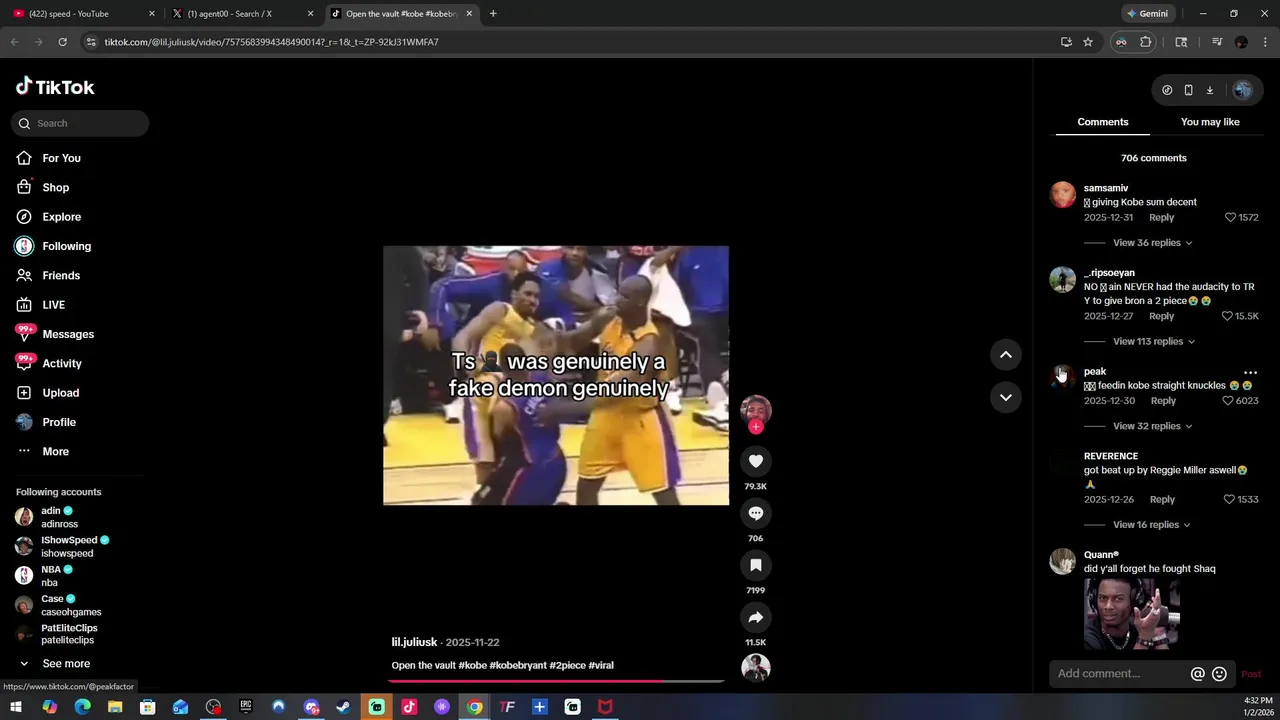
Task: Switch to the You may like tab
Action: point(1210,122)
